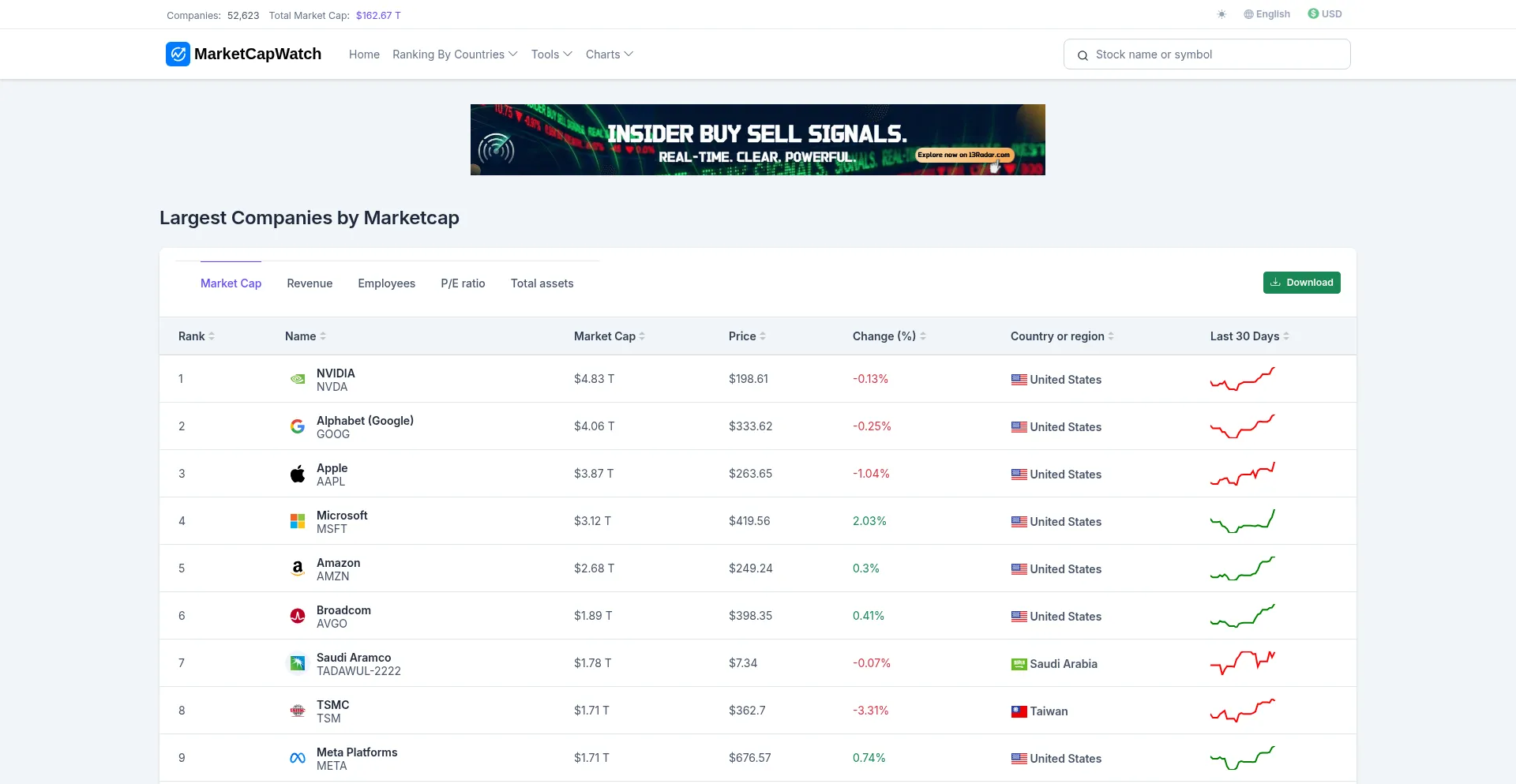
Task: Click the Meta Platforms logo icon
Action: pyautogui.click(x=298, y=758)
